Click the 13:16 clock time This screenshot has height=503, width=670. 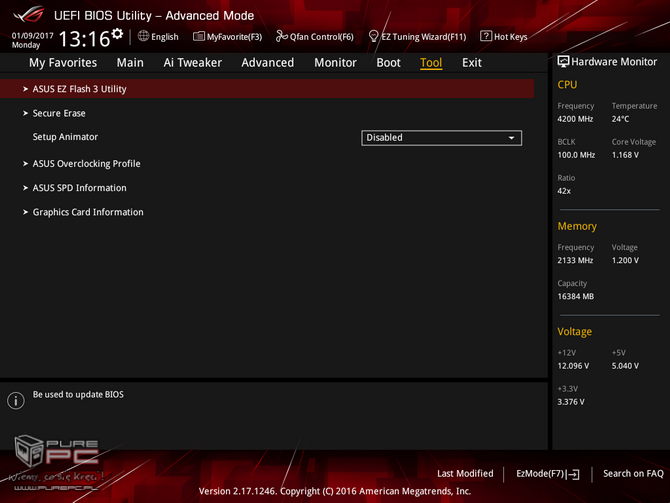point(84,39)
